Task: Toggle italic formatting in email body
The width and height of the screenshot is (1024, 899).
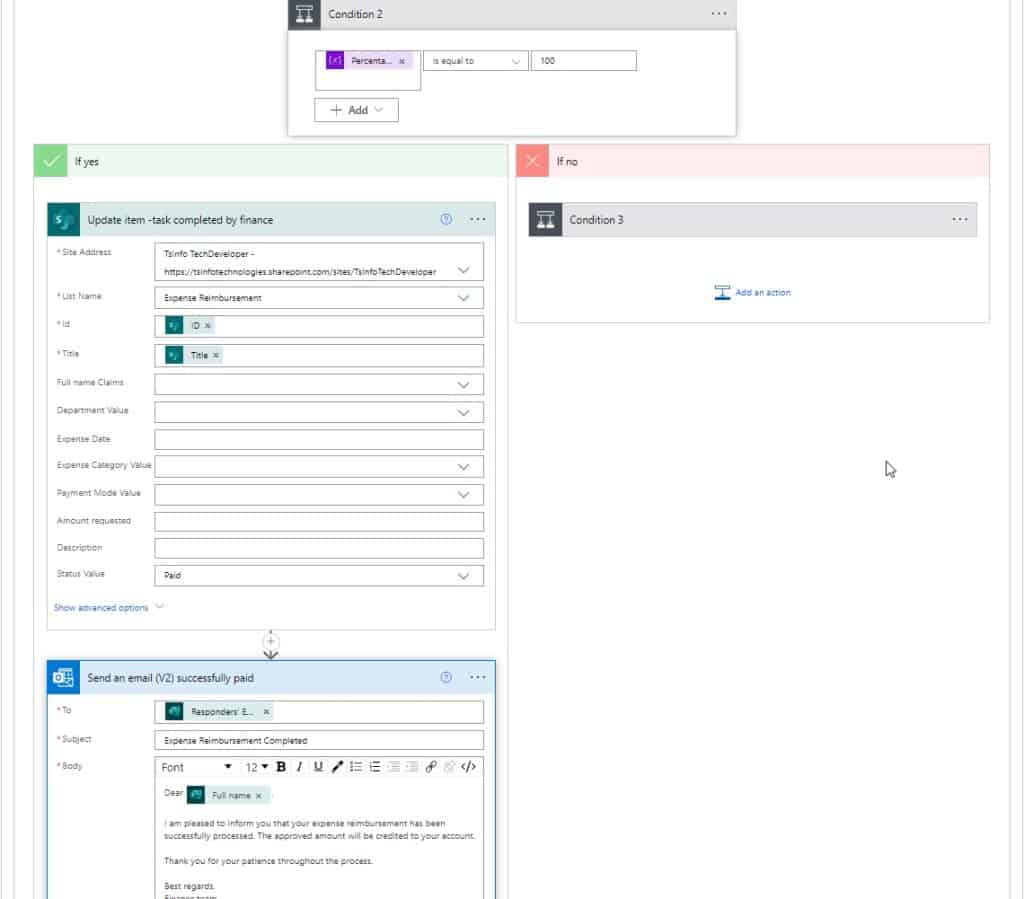Action: [299, 766]
